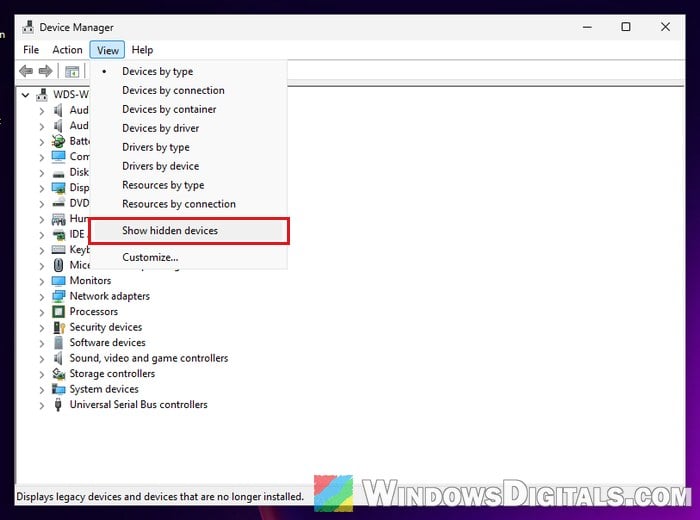Expand Sound, video and game controllers
Screen dimensions: 700x520
[x=42, y=359]
